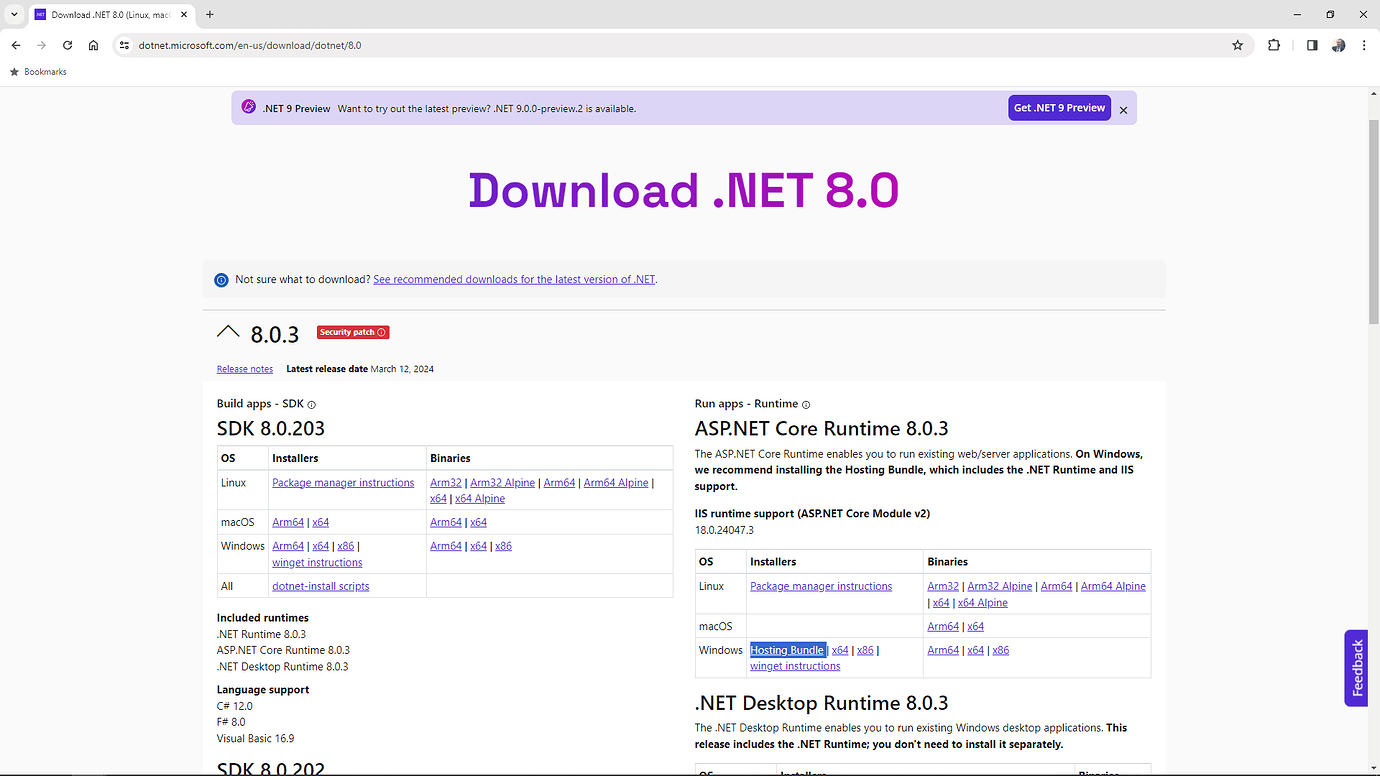Reload the page using the refresh icon
1380x776 pixels.
tap(67, 45)
